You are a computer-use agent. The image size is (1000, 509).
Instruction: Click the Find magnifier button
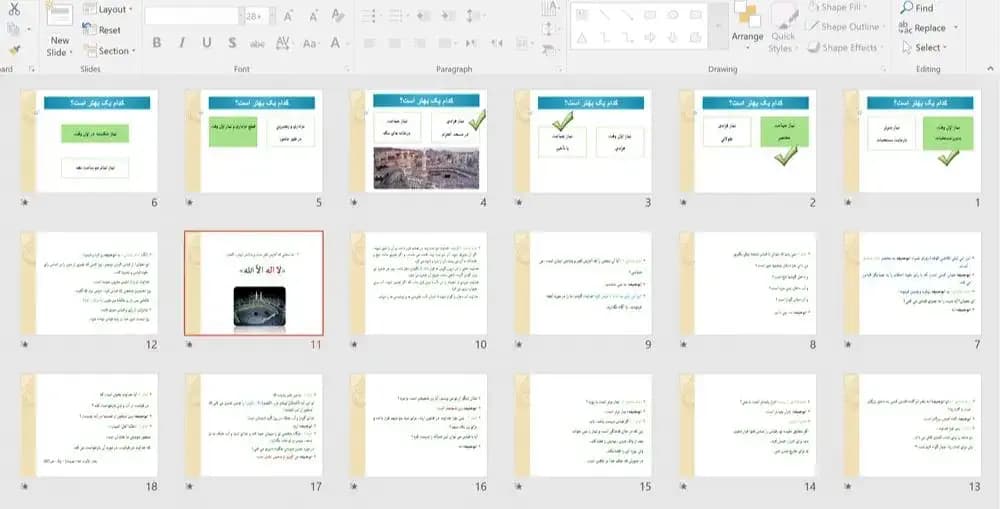point(916,8)
